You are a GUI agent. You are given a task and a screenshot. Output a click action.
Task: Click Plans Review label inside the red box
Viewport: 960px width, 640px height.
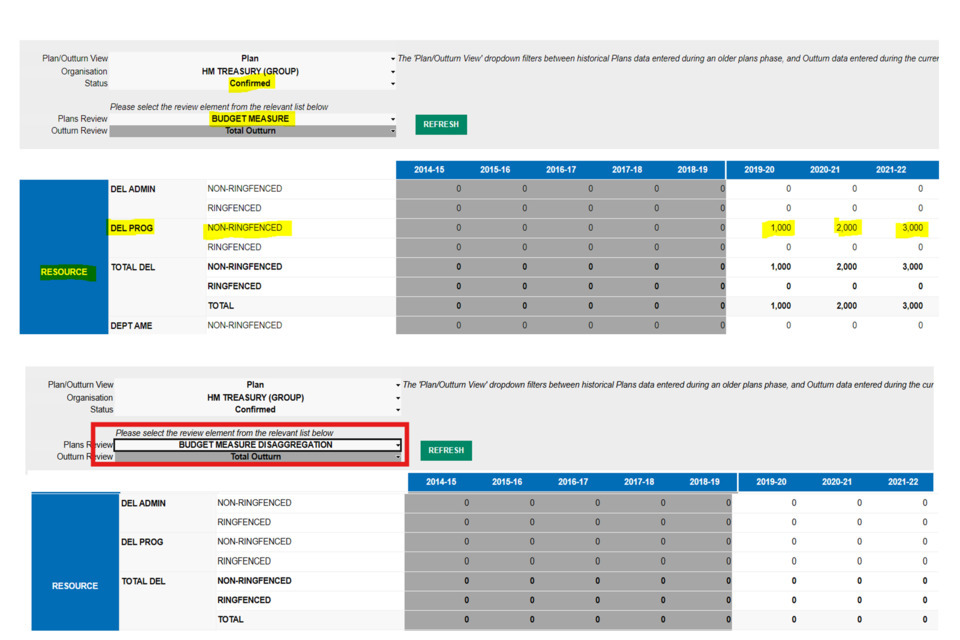(x=88, y=445)
